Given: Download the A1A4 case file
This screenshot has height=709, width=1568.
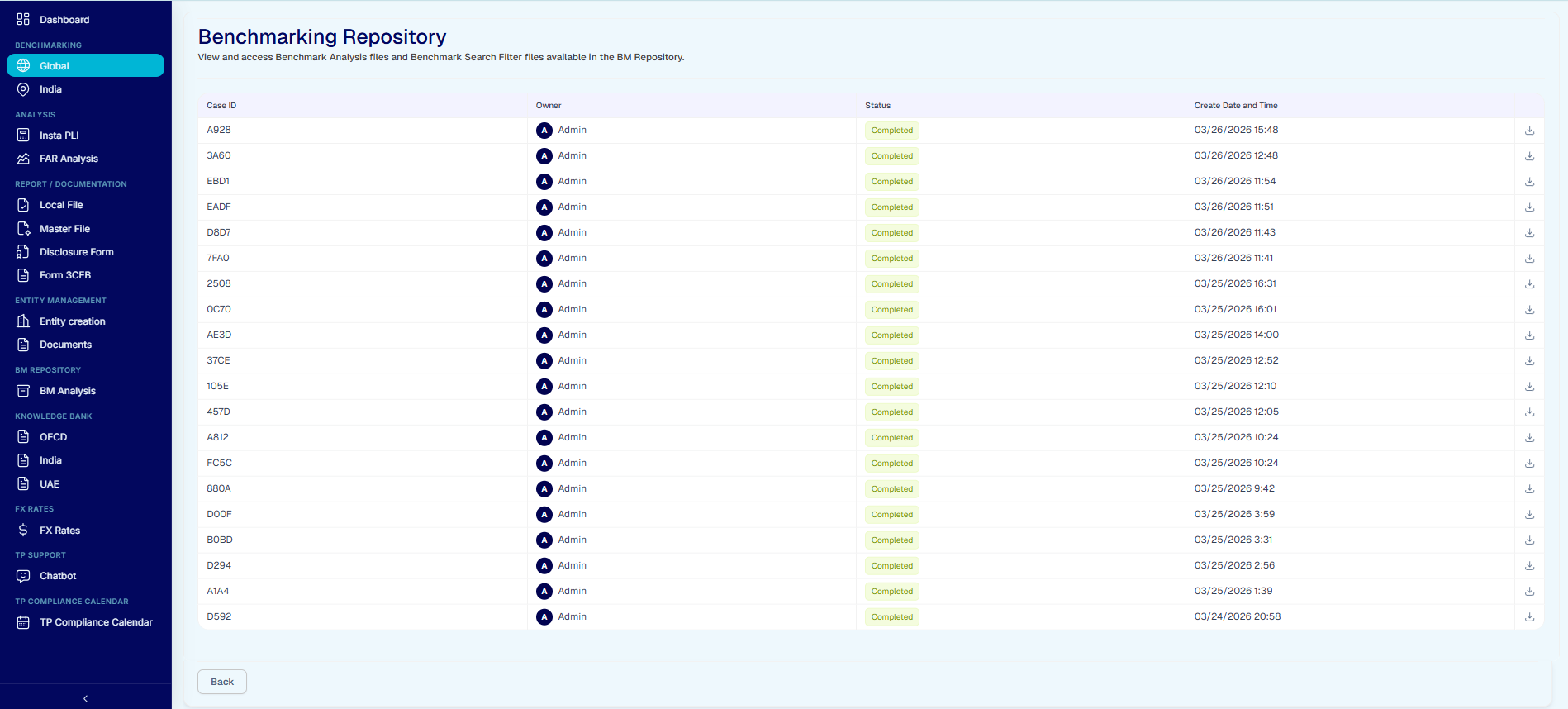Looking at the screenshot, I should [1529, 592].
